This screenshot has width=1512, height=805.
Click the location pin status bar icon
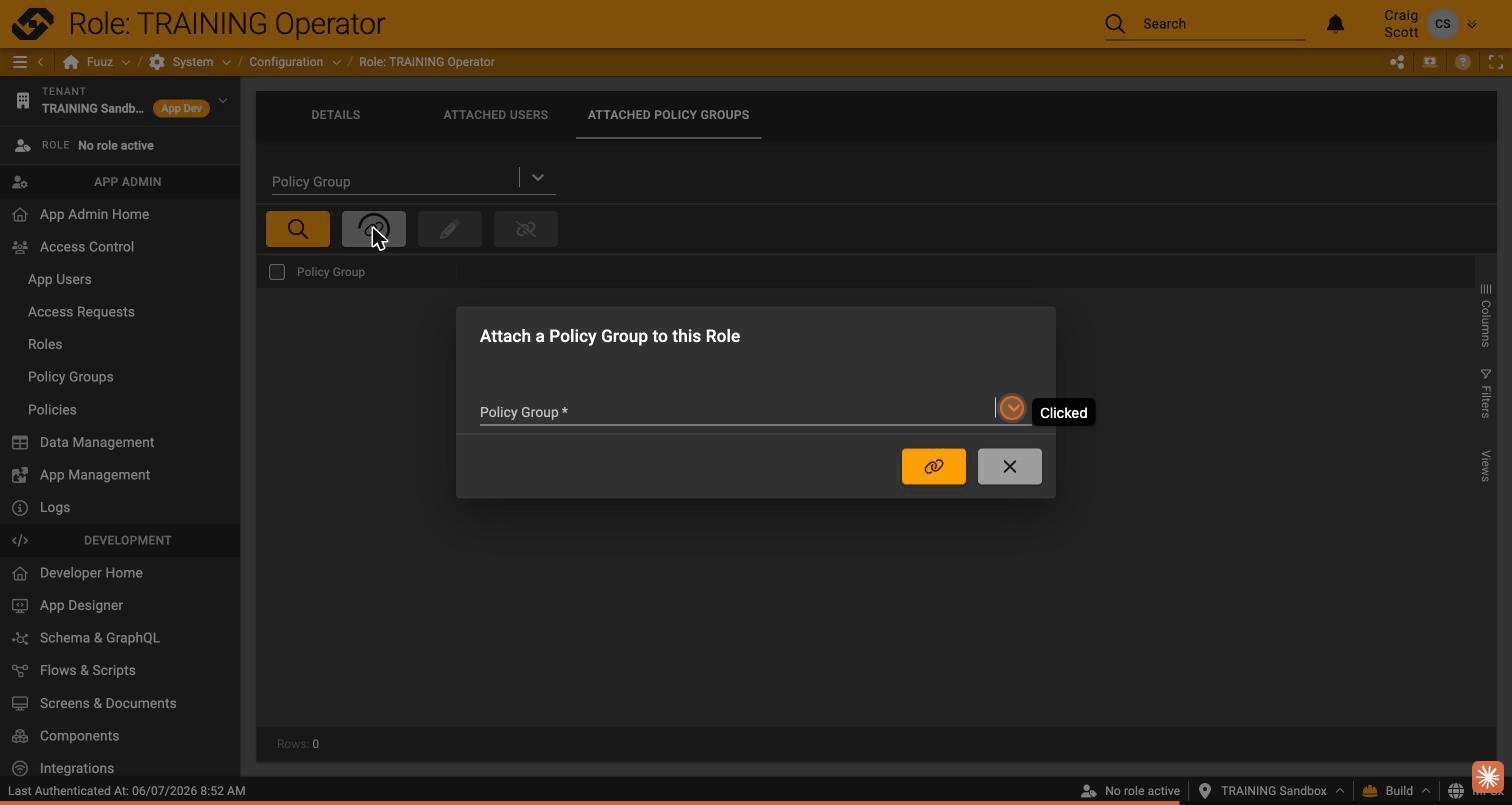pyautogui.click(x=1205, y=791)
